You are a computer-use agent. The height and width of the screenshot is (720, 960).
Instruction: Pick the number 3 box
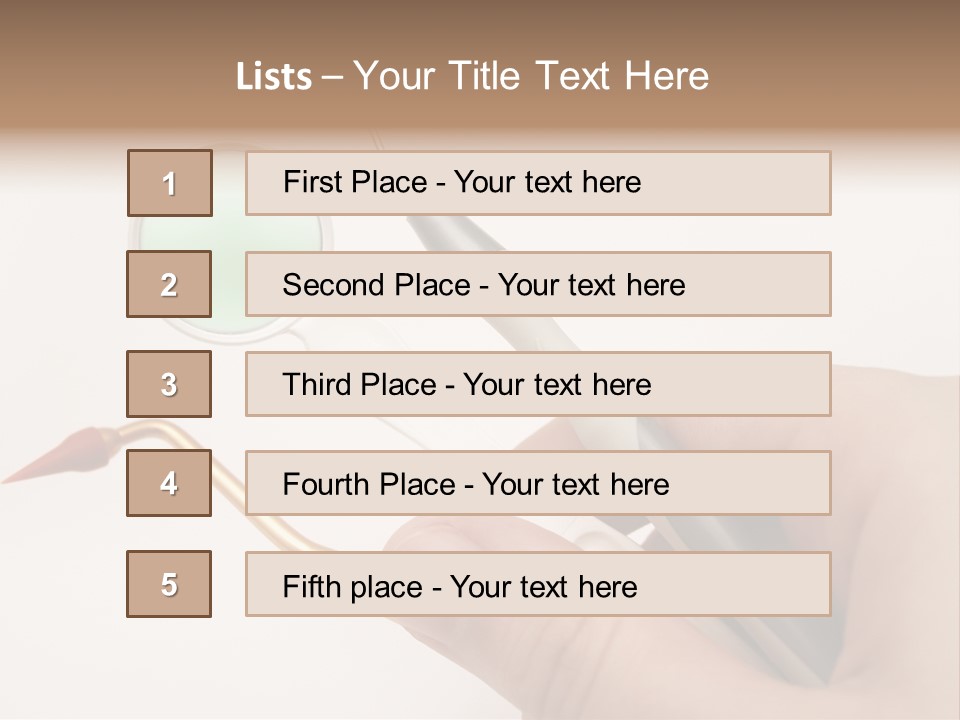(169, 384)
